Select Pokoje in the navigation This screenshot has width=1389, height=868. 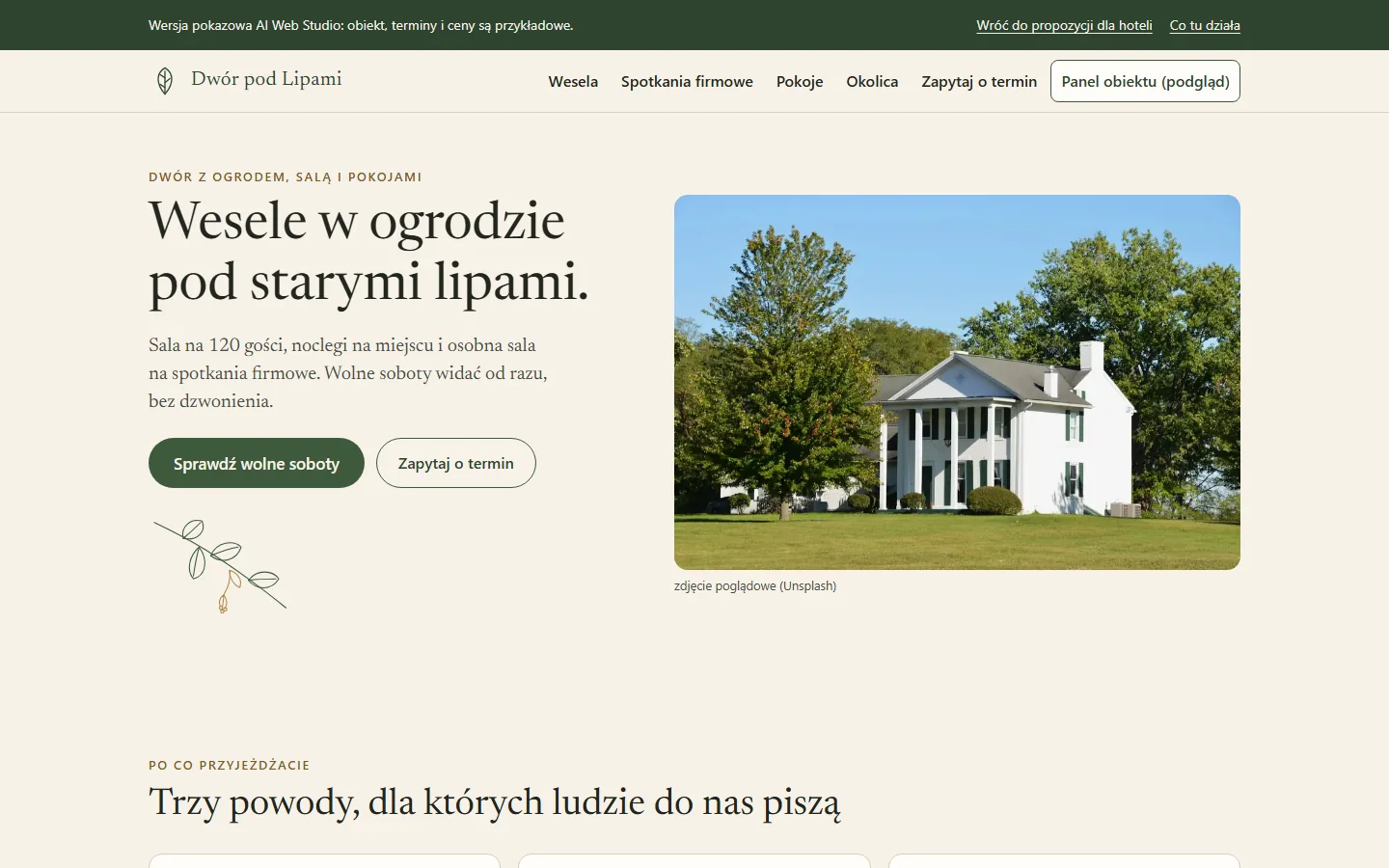coord(800,82)
